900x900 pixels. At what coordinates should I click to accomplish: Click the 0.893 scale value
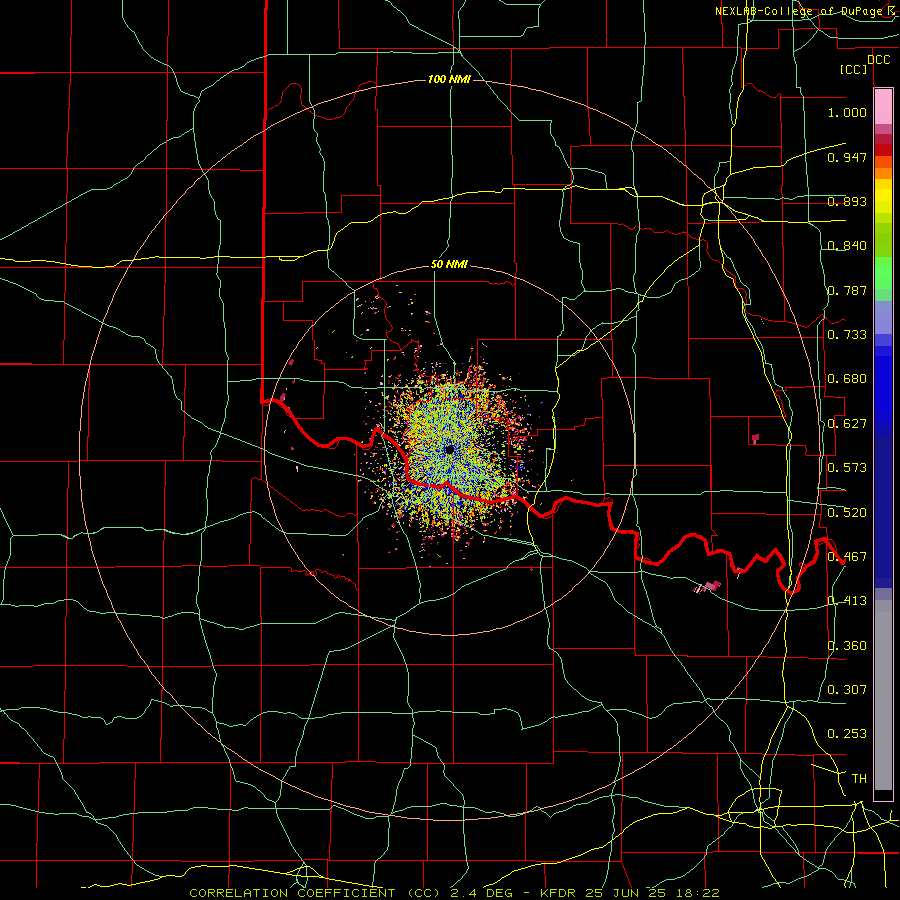pos(847,201)
